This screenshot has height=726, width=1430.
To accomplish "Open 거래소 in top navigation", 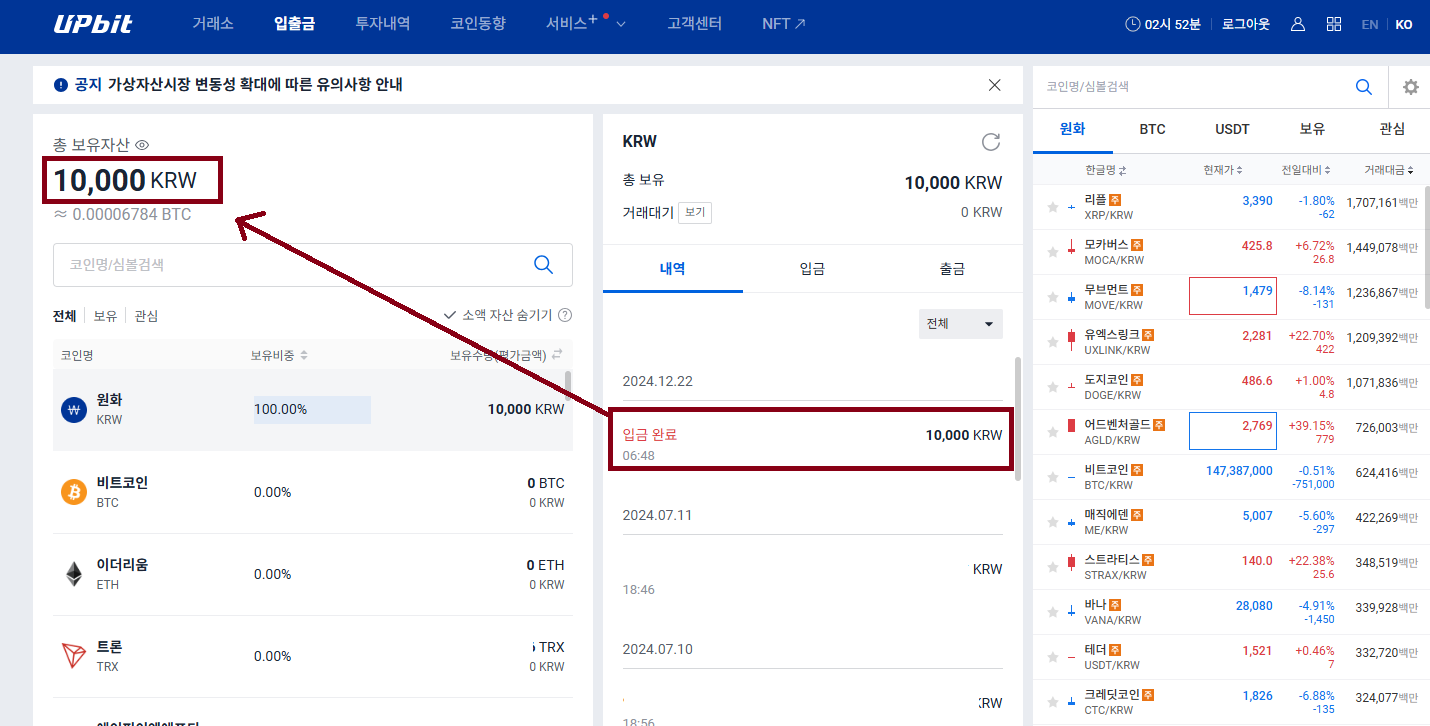I will [x=213, y=24].
